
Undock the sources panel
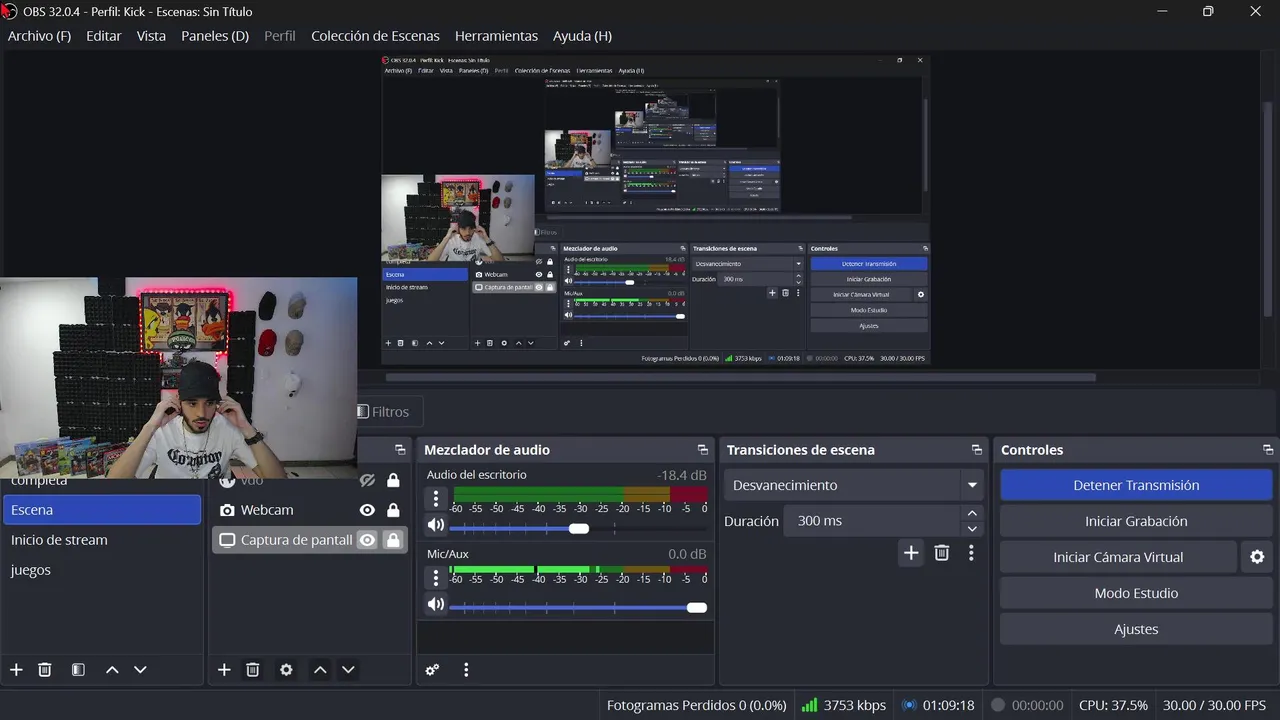pos(400,450)
